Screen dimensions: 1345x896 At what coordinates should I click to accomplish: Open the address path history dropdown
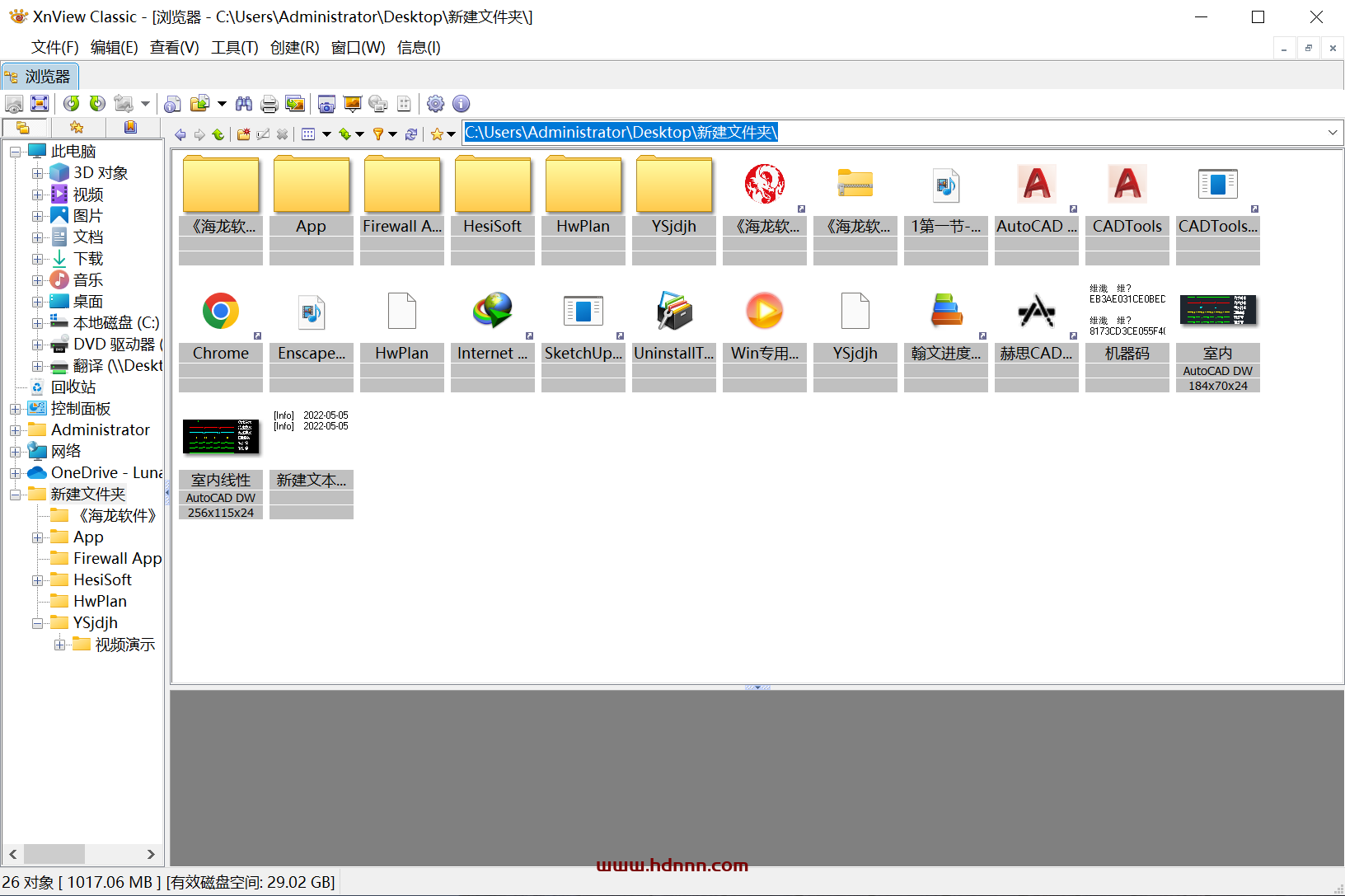pos(1333,133)
